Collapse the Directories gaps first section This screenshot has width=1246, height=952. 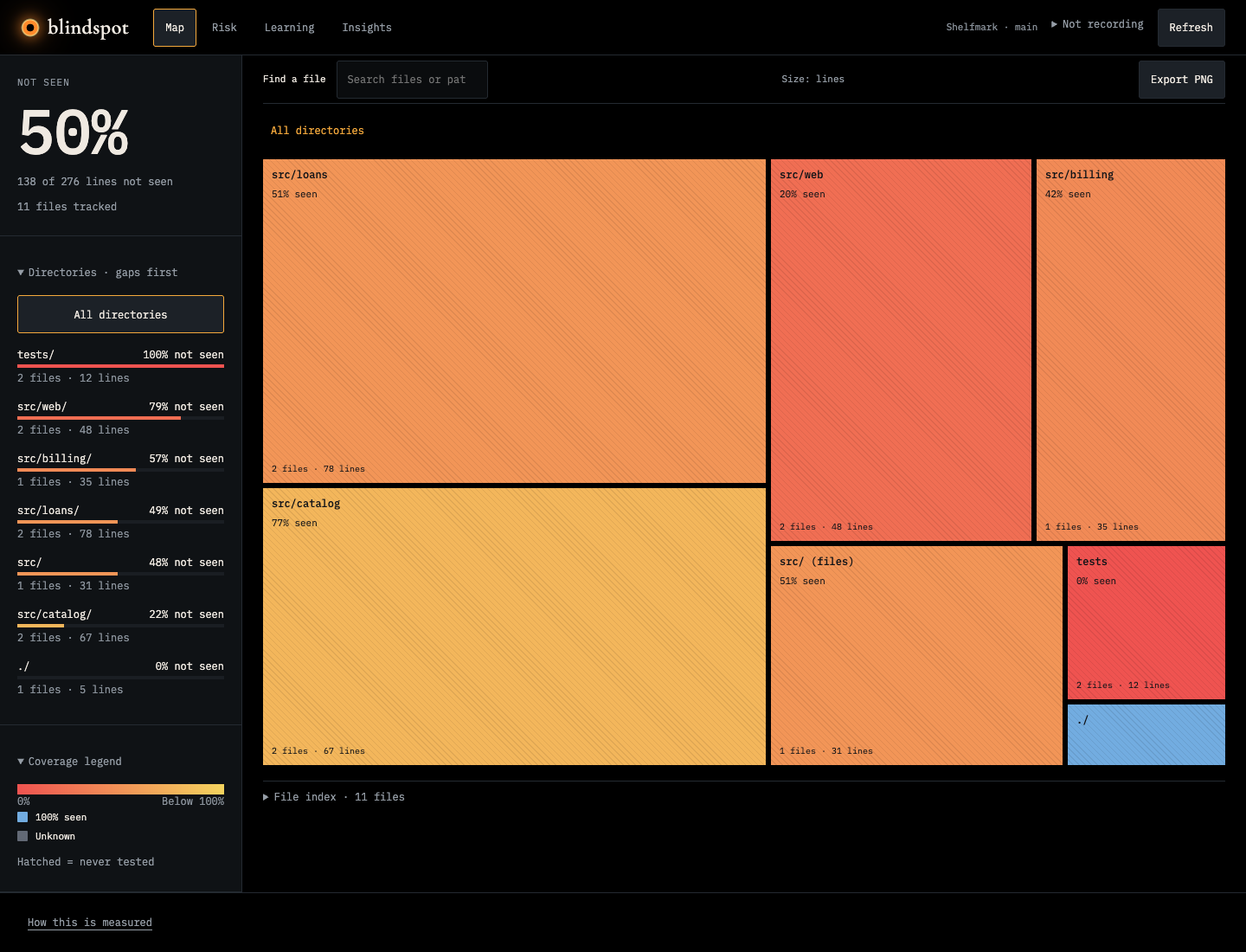point(97,273)
